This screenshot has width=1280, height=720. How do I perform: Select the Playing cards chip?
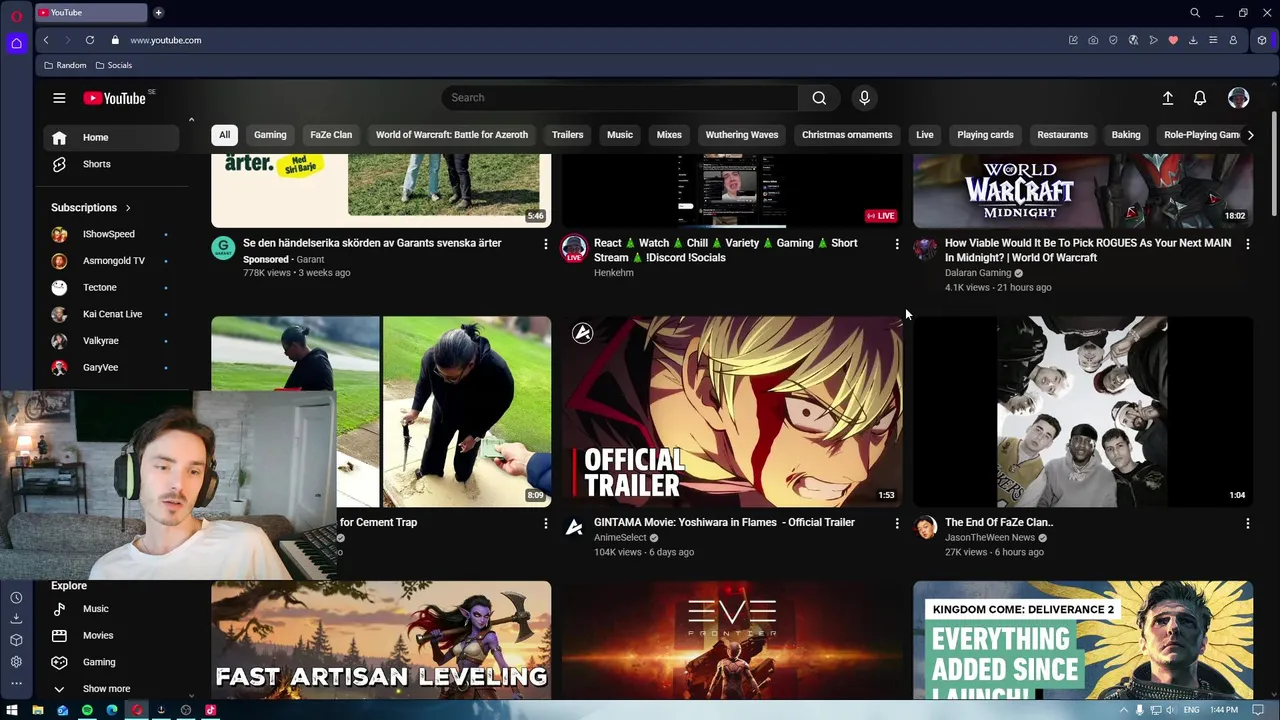pos(985,135)
